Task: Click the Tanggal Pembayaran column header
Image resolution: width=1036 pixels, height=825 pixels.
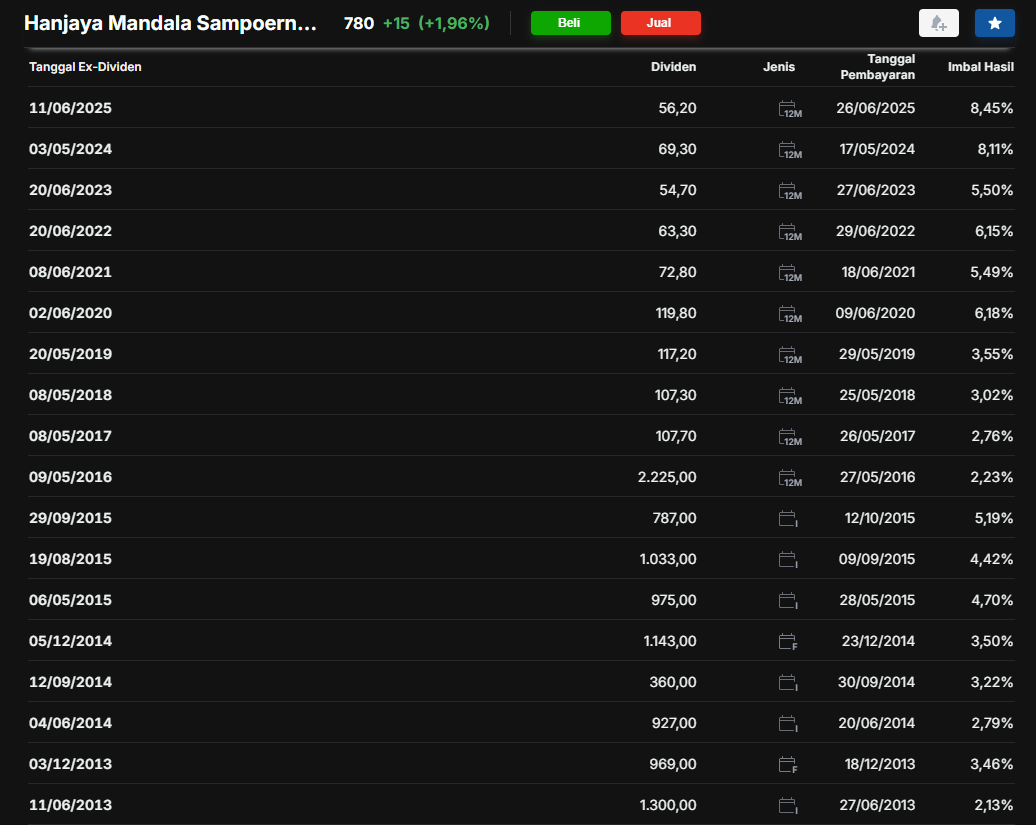Action: [877, 67]
